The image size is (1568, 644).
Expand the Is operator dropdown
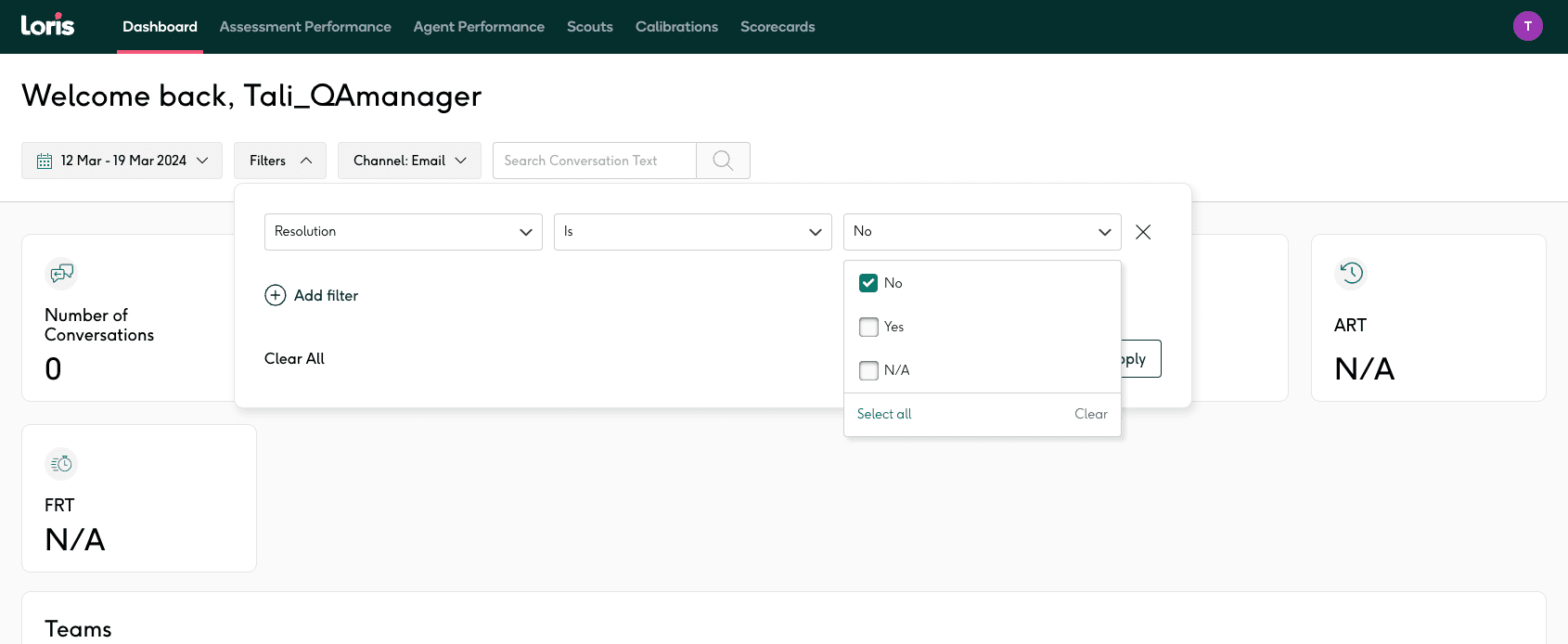click(x=692, y=232)
